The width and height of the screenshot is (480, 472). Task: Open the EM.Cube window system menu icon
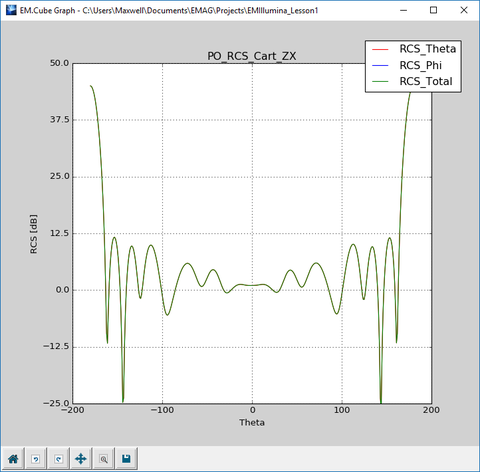click(11, 10)
